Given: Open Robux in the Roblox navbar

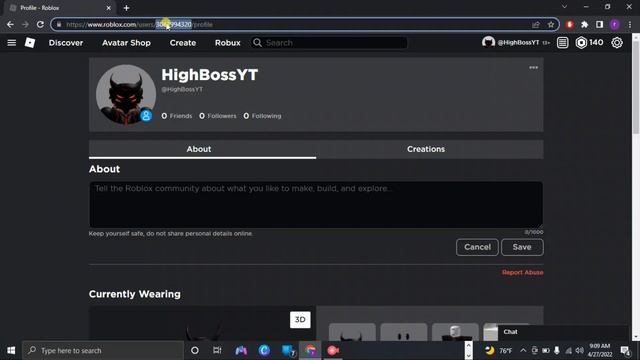Looking at the screenshot, I should 228,42.
